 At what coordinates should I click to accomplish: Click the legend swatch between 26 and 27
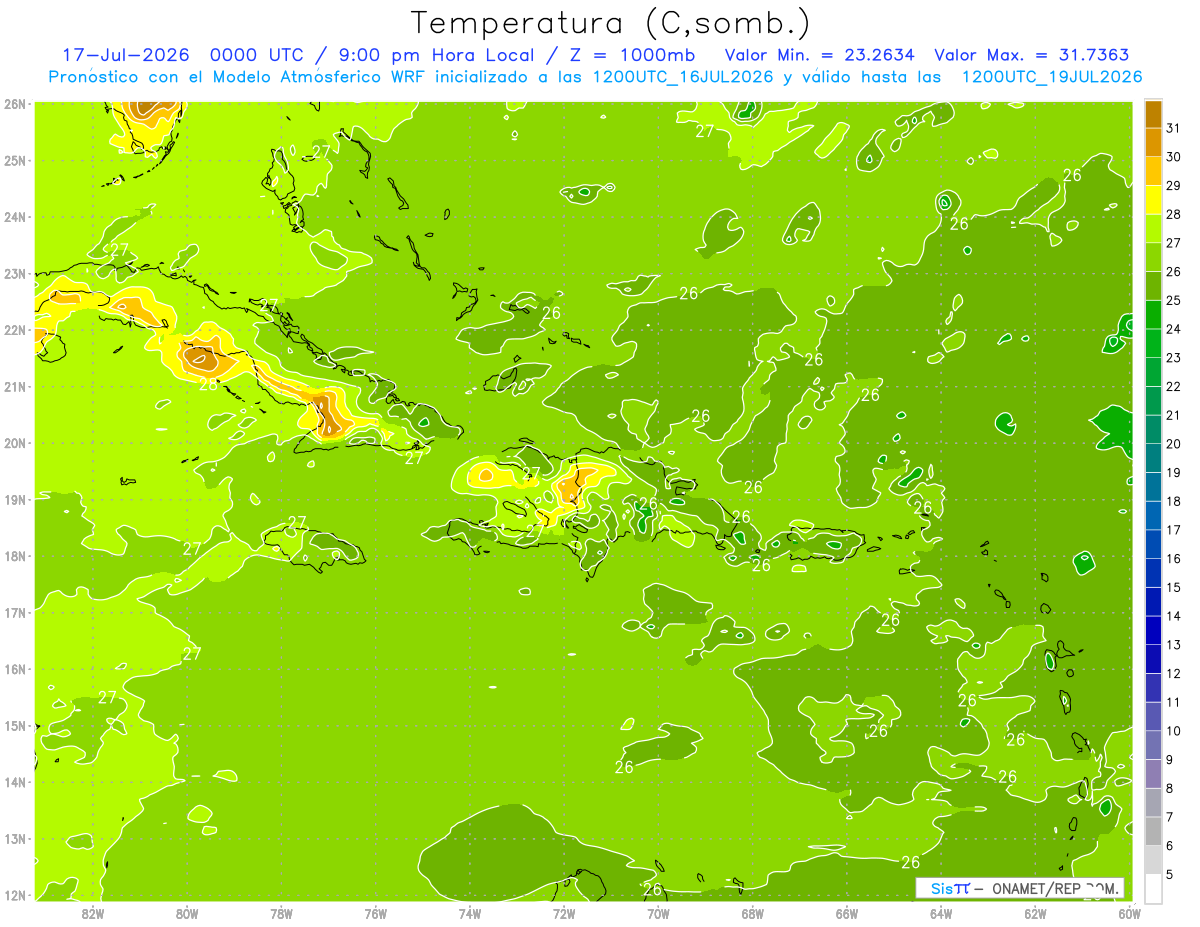[1154, 257]
